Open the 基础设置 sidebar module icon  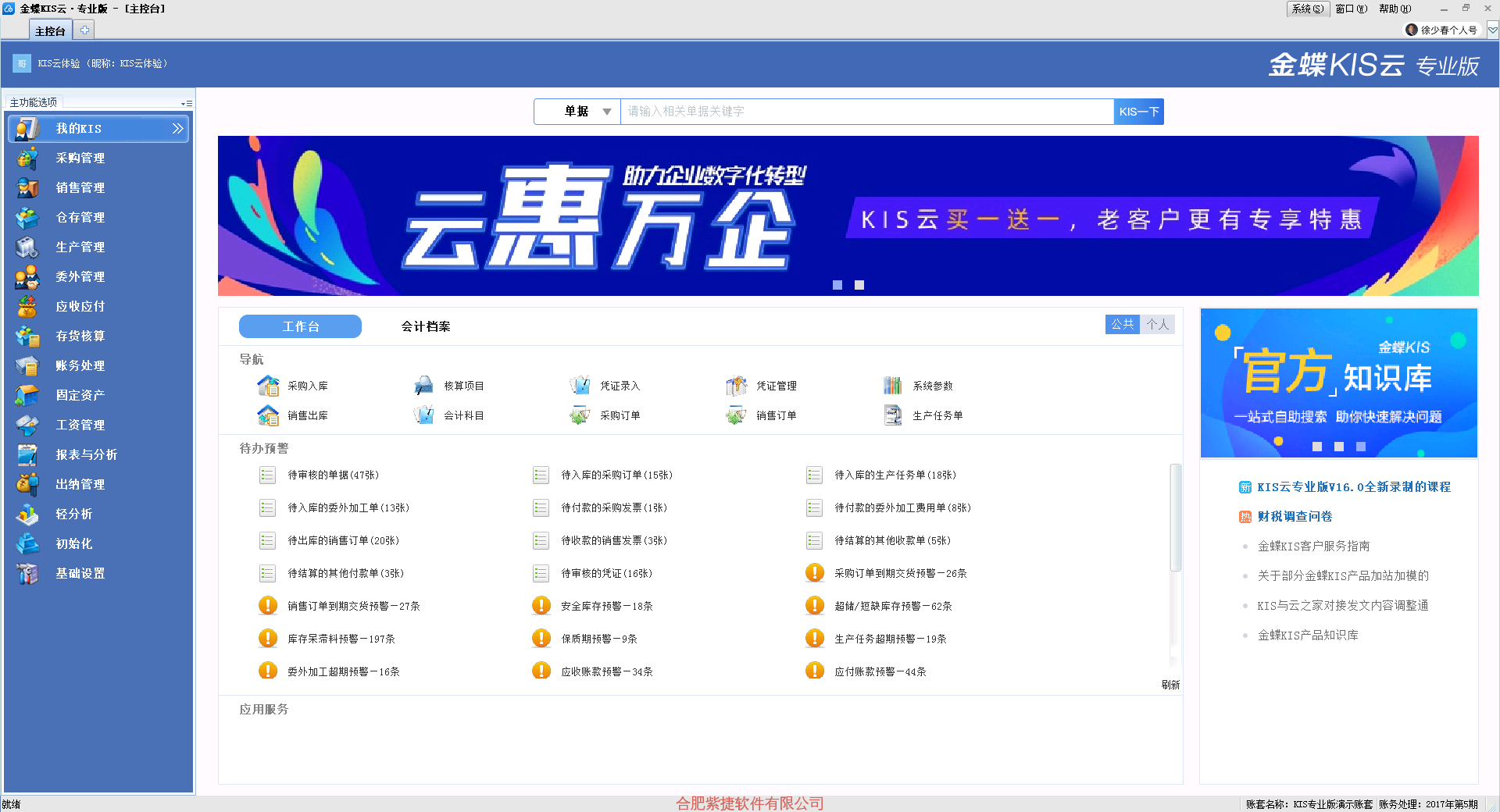pos(27,573)
